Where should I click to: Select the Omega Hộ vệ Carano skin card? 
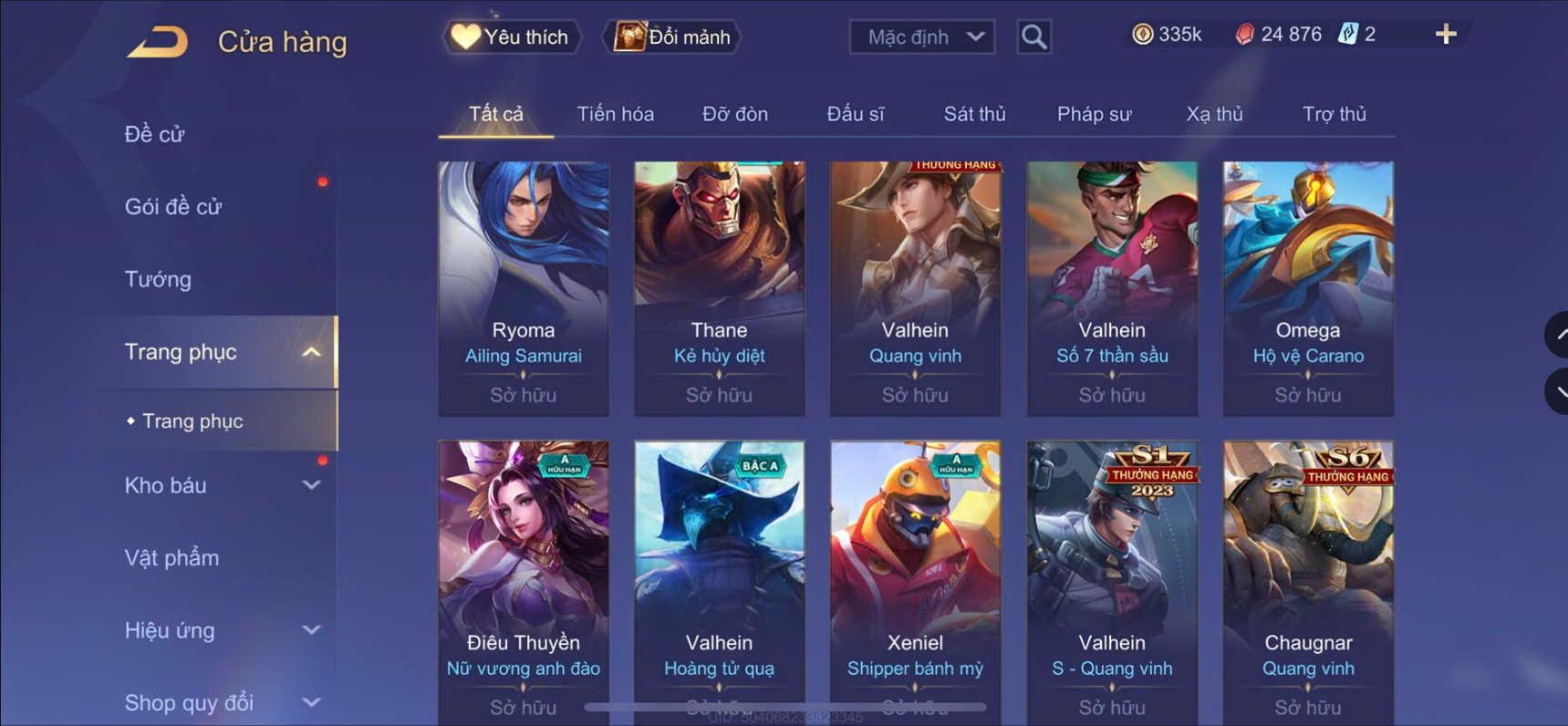(1308, 289)
